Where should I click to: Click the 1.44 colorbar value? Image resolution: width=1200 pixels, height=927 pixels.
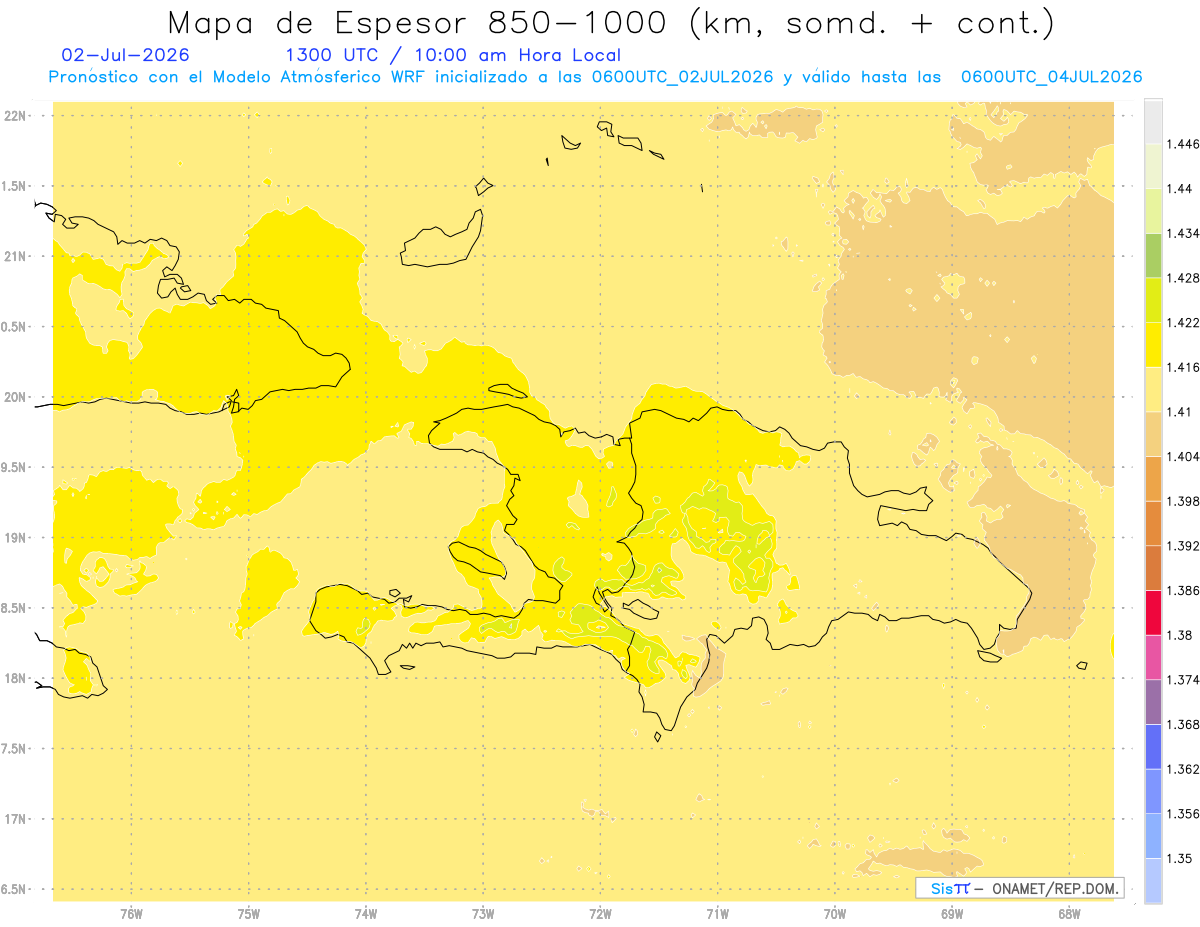click(x=1180, y=189)
